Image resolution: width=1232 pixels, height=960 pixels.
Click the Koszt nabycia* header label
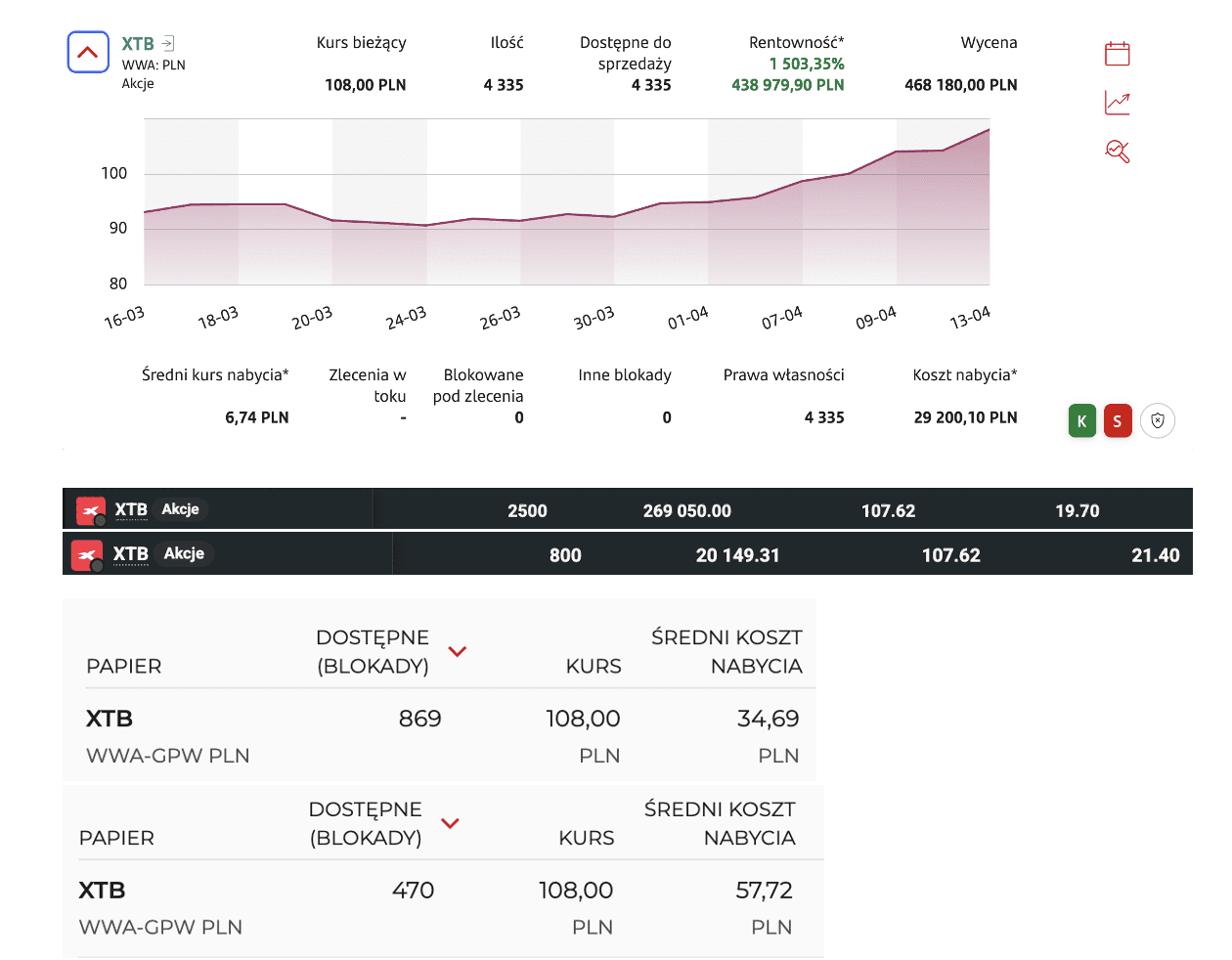point(965,375)
